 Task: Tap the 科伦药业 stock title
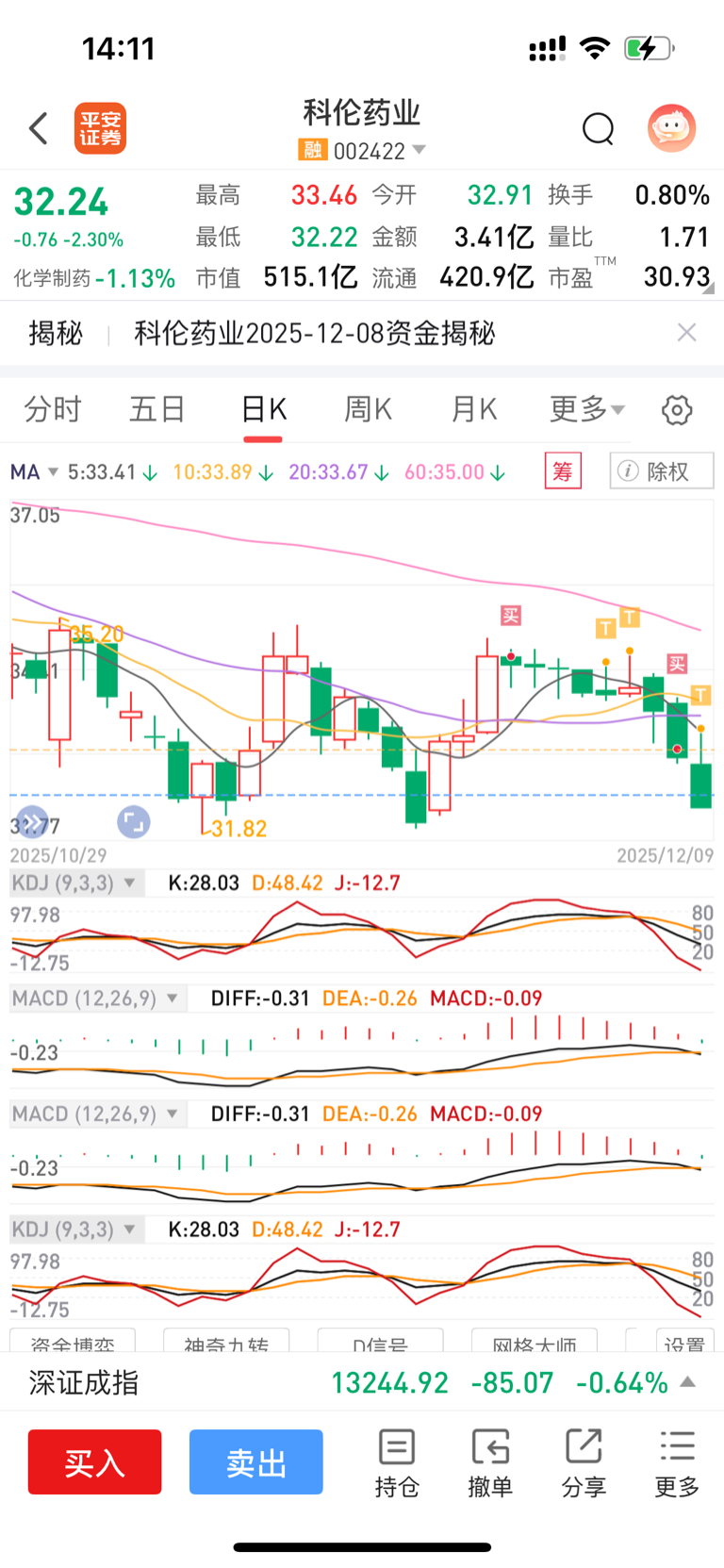pos(362,113)
